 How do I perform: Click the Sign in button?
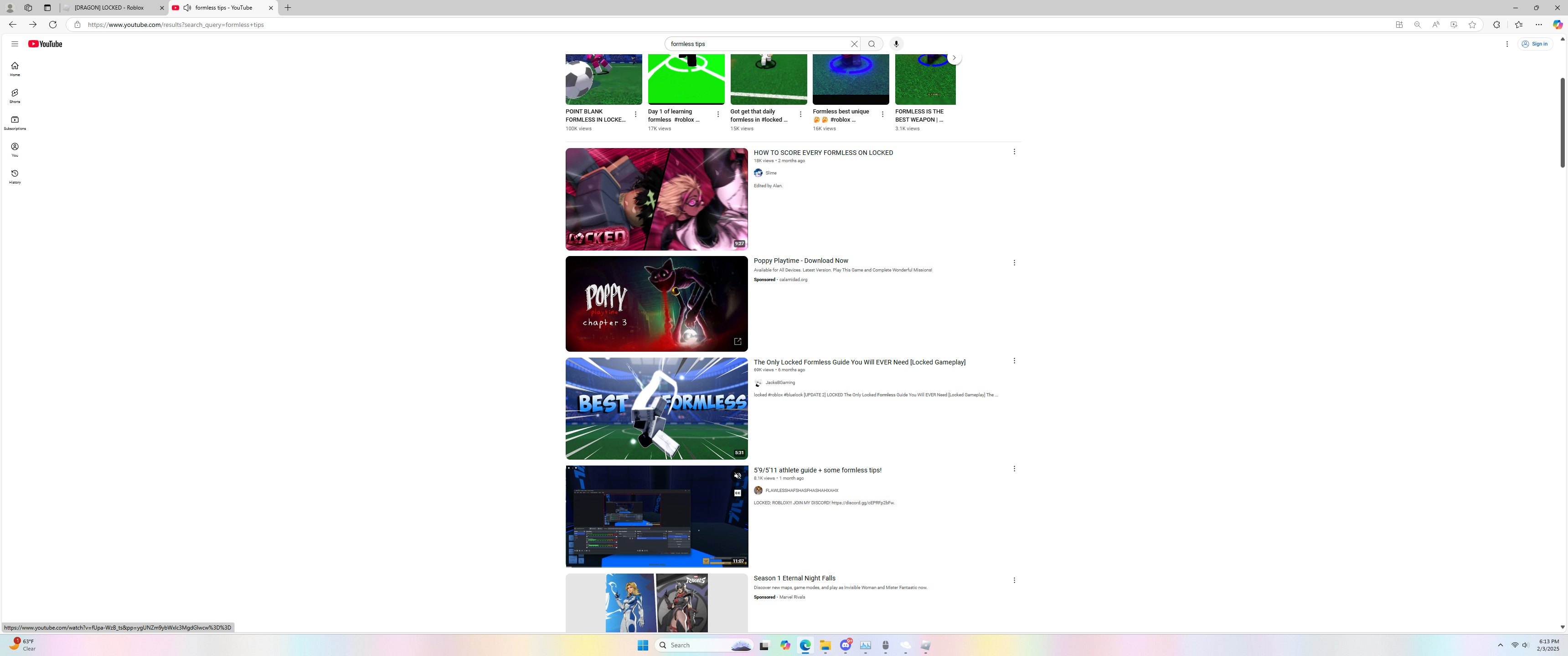(x=1535, y=44)
